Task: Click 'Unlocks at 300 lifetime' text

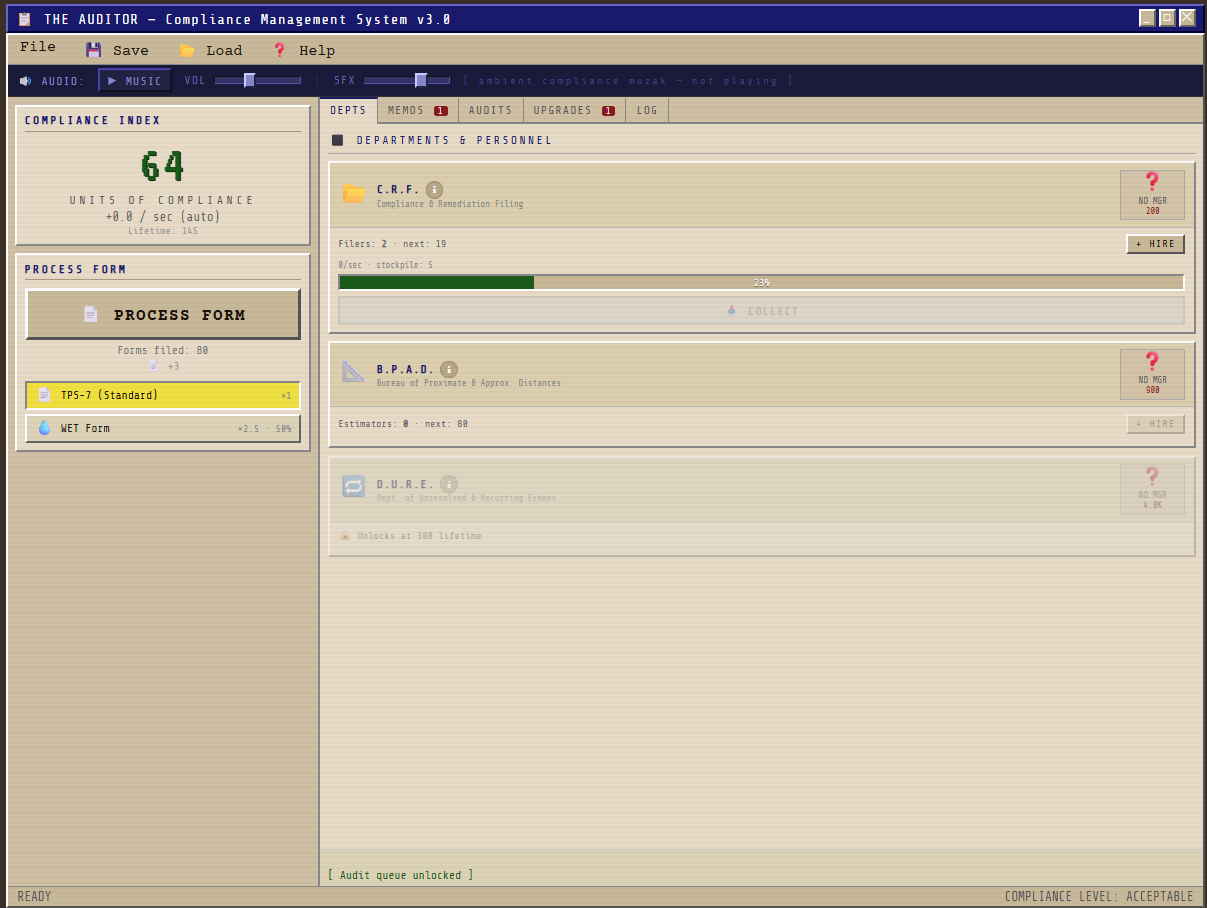Action: pyautogui.click(x=419, y=536)
